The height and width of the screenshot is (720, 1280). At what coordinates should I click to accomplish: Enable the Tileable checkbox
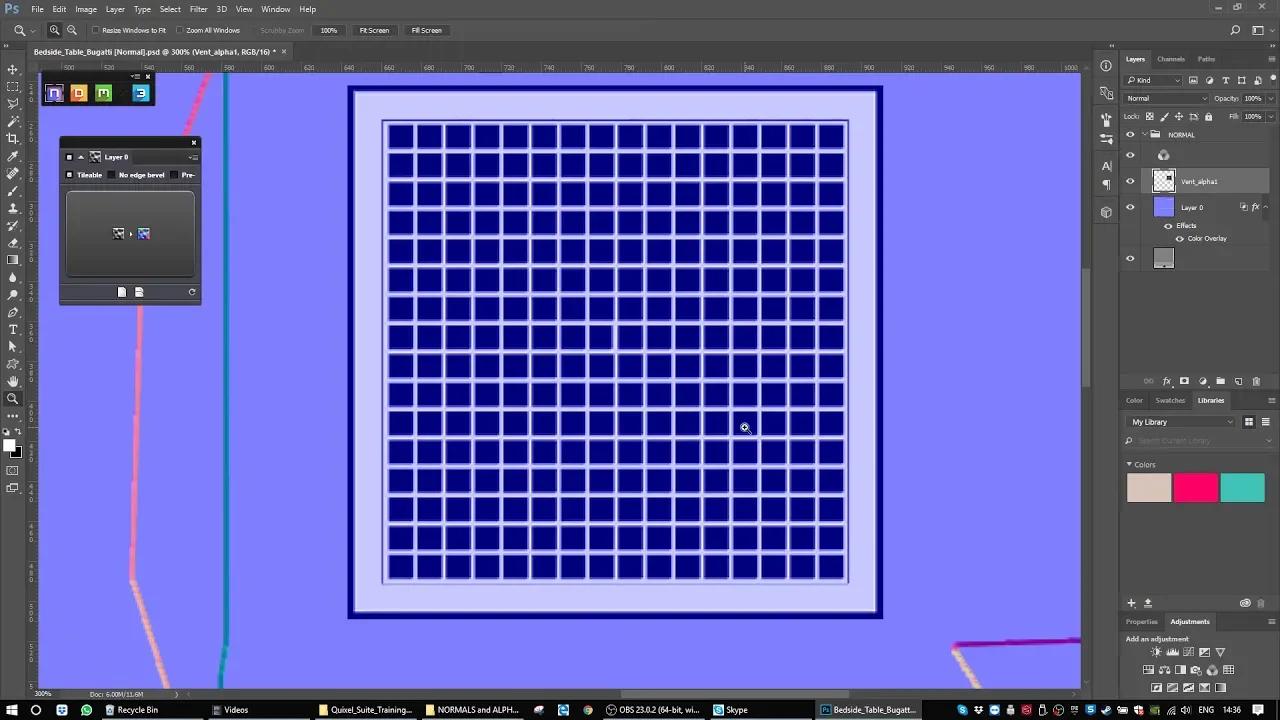pyautogui.click(x=70, y=175)
